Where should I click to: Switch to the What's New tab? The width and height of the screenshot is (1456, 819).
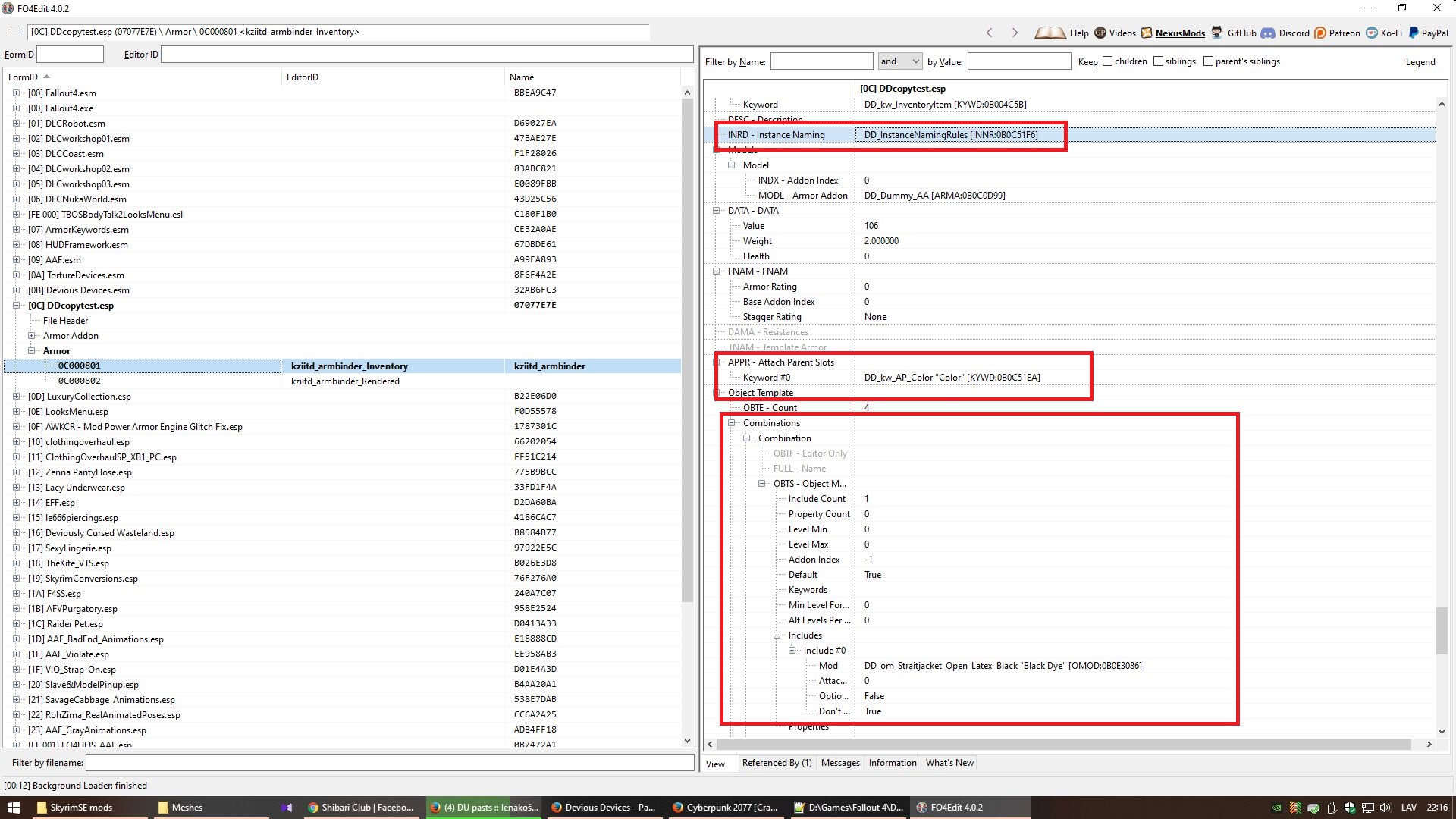coord(949,763)
